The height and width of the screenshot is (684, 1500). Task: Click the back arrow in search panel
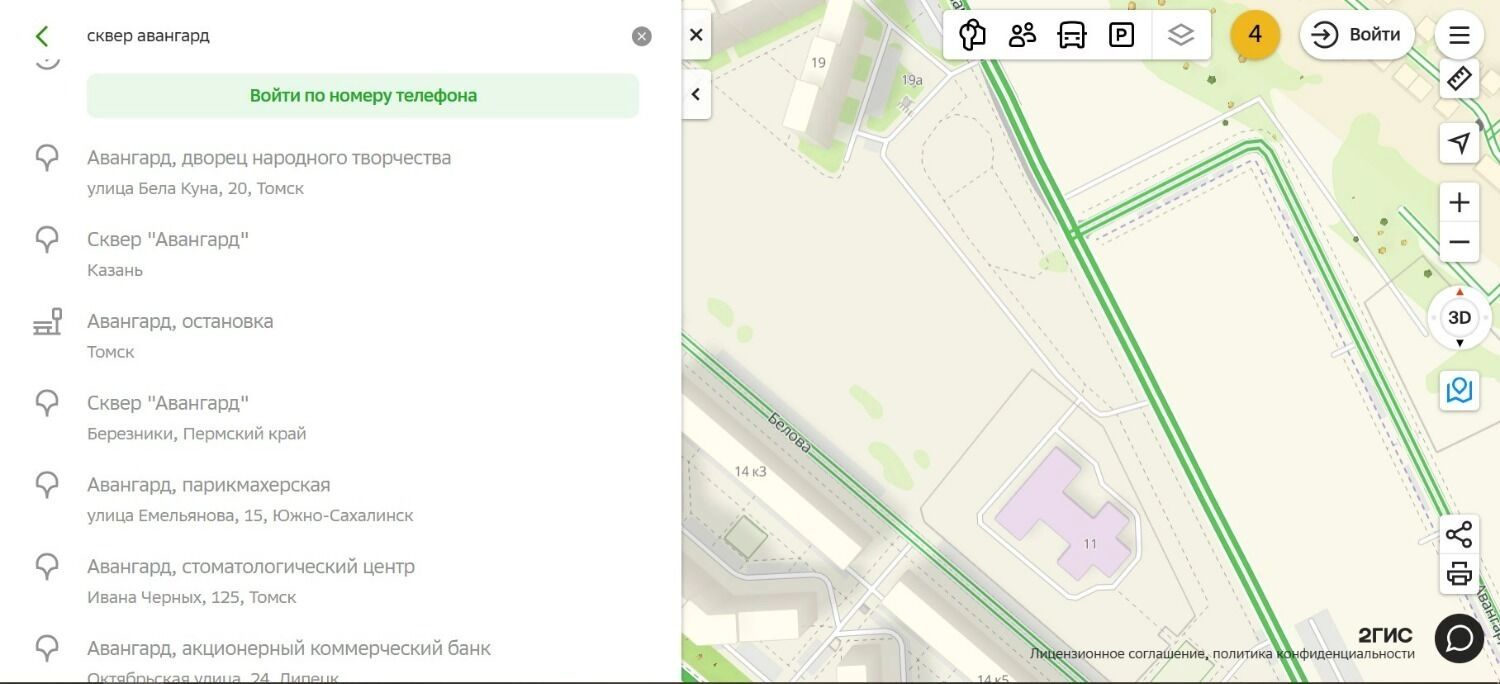click(x=41, y=36)
